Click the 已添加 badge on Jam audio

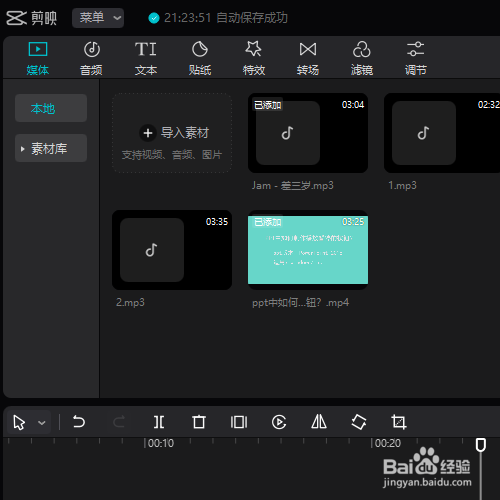pyautogui.click(x=268, y=105)
